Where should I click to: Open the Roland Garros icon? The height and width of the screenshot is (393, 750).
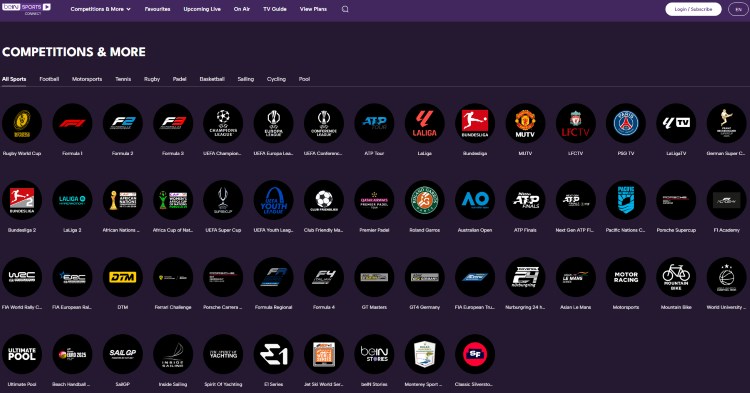tap(425, 200)
